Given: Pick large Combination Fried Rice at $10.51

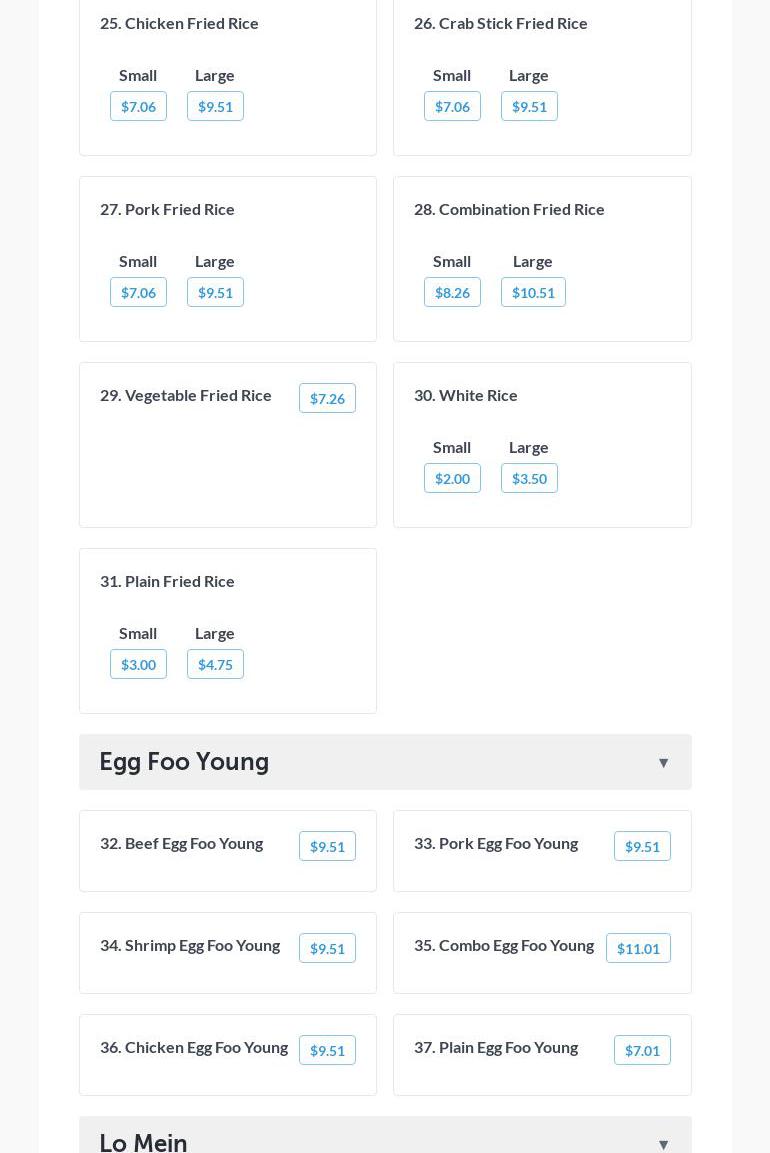Looking at the screenshot, I should point(533,293).
